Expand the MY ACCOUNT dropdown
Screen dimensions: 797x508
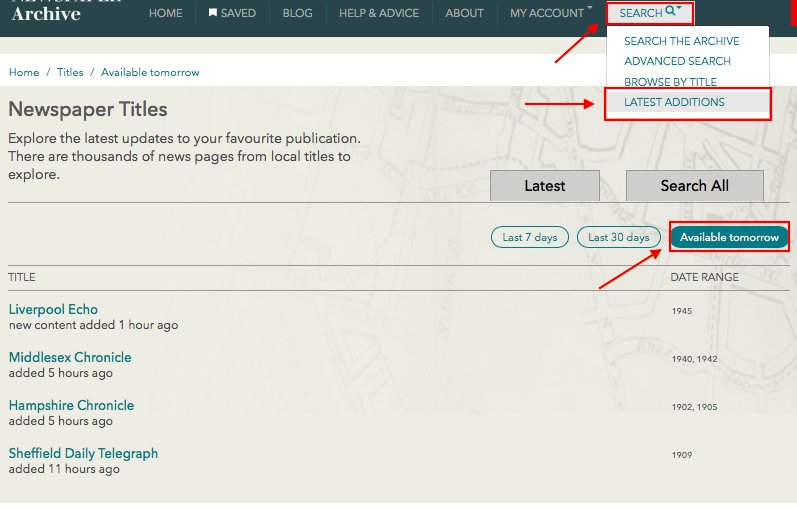(x=551, y=13)
